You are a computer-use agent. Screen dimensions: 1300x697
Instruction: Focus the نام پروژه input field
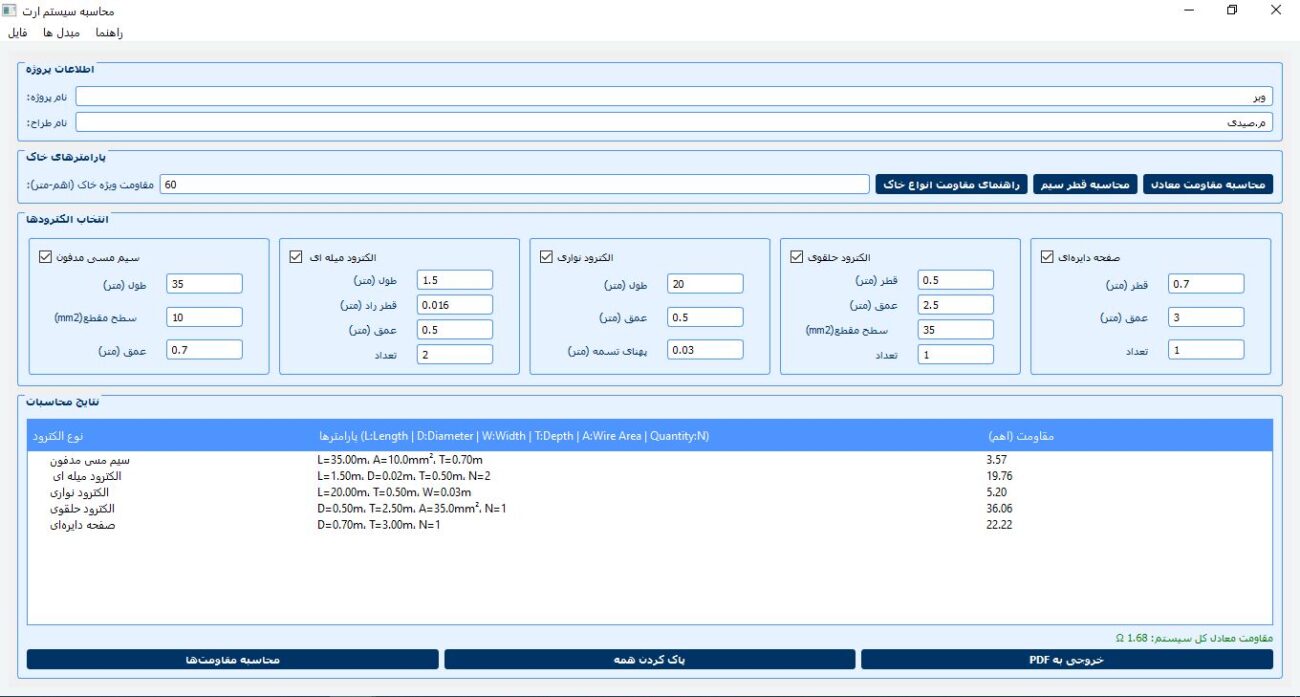coord(673,97)
